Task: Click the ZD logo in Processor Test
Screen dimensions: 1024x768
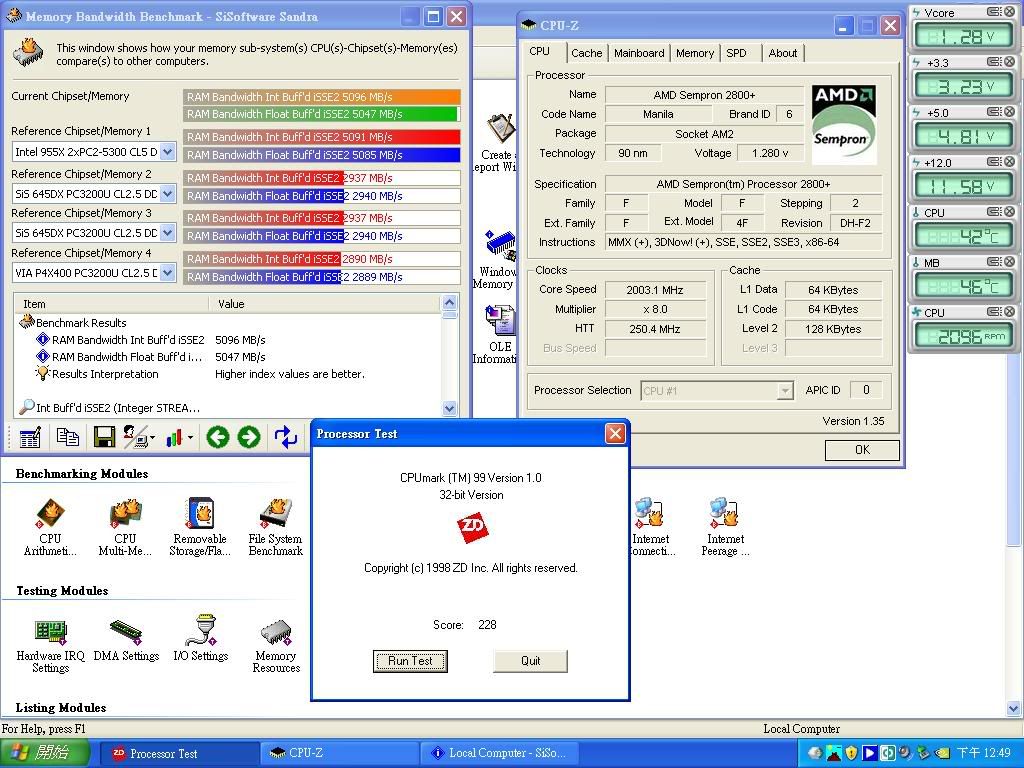Action: pos(472,528)
